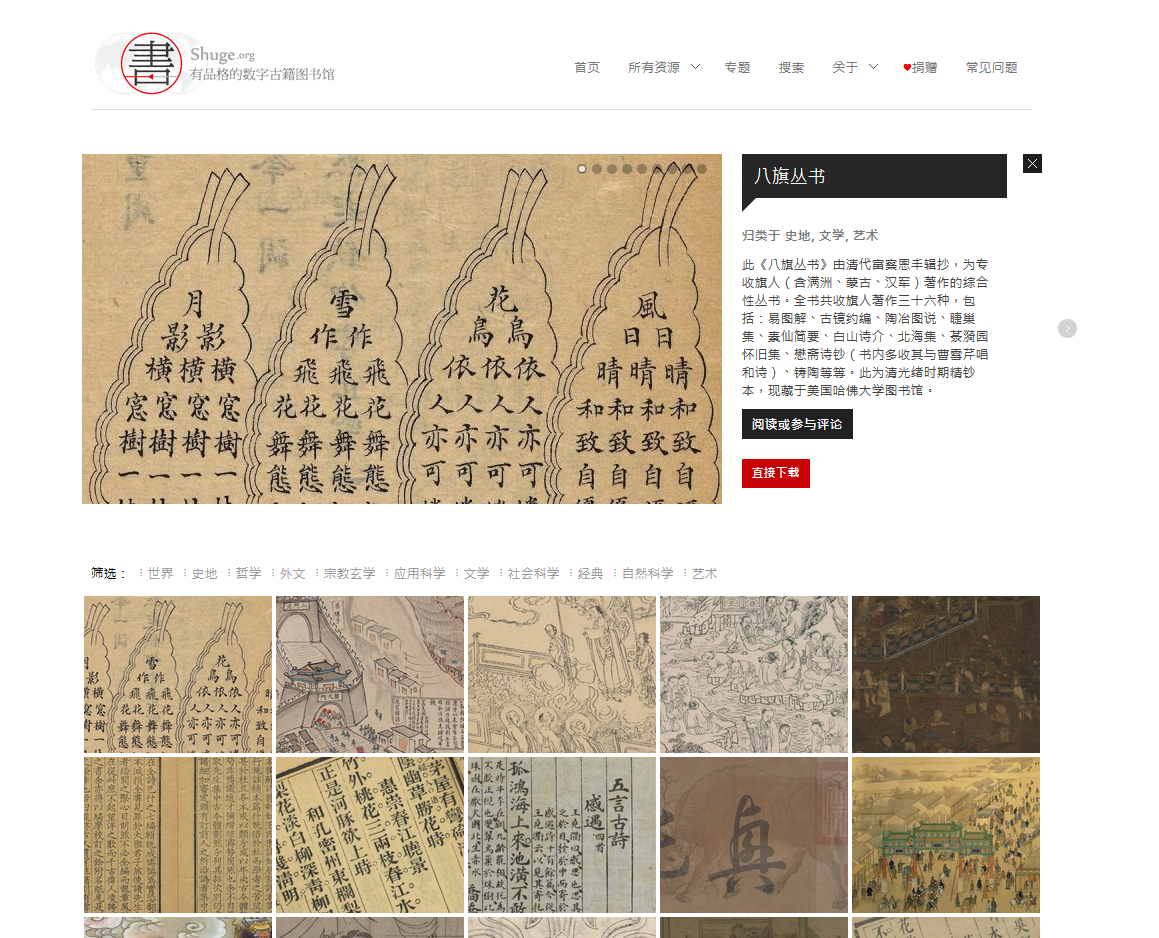Open the 关于 menu label
The height and width of the screenshot is (938, 1159).
pos(845,67)
